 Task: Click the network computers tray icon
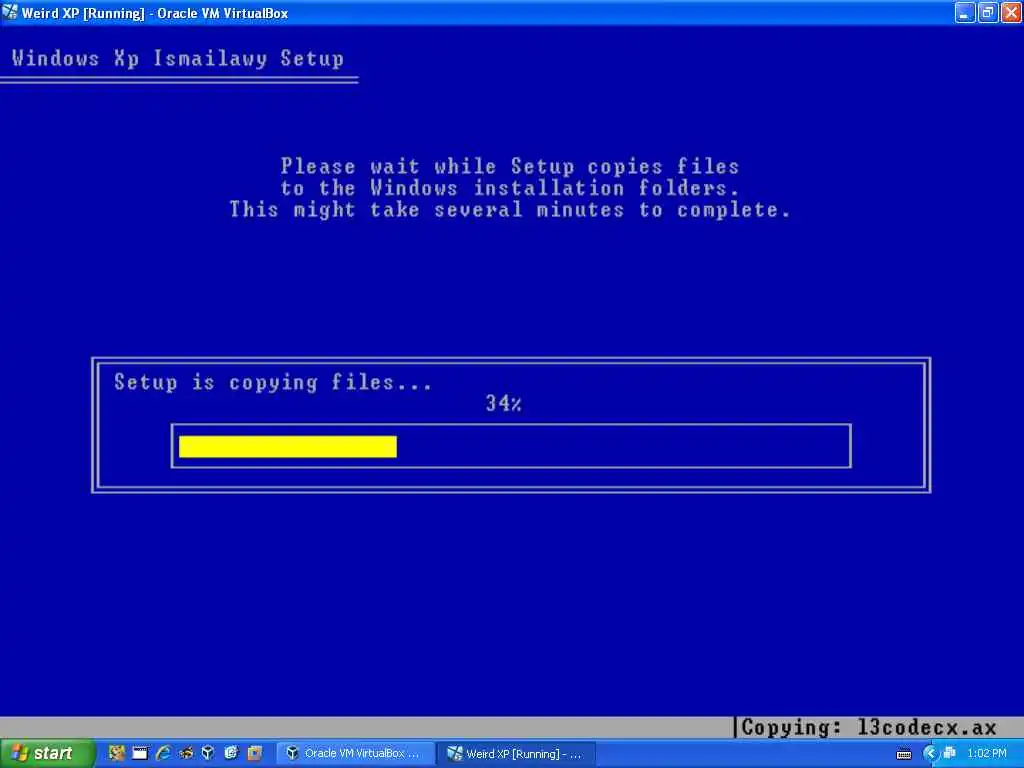coord(950,753)
